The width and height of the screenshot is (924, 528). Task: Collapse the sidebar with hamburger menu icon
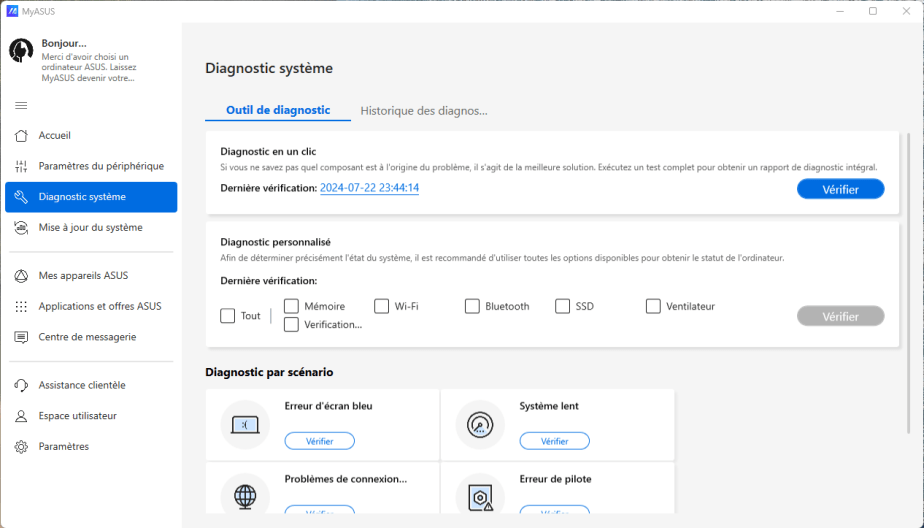click(21, 105)
